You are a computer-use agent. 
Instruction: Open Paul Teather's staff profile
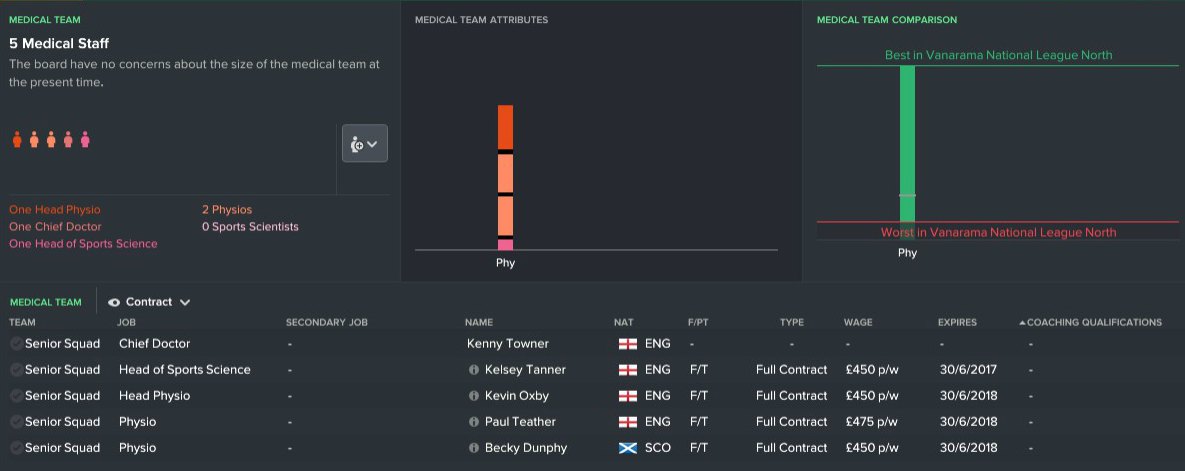pos(520,422)
